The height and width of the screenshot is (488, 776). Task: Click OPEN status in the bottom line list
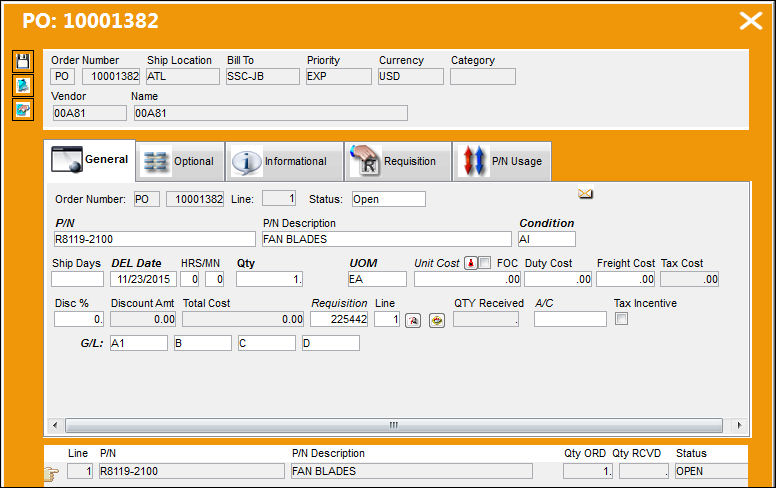click(x=711, y=471)
